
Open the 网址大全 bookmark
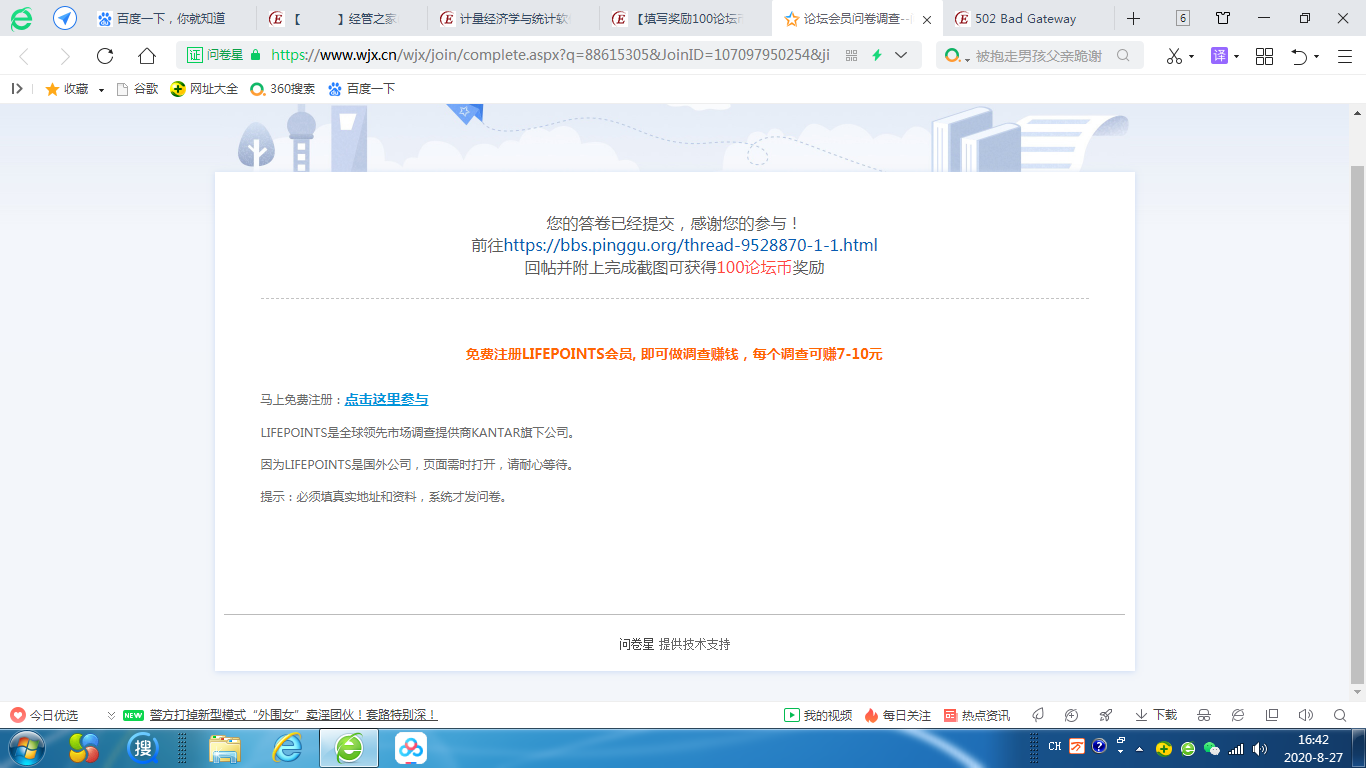coord(204,89)
